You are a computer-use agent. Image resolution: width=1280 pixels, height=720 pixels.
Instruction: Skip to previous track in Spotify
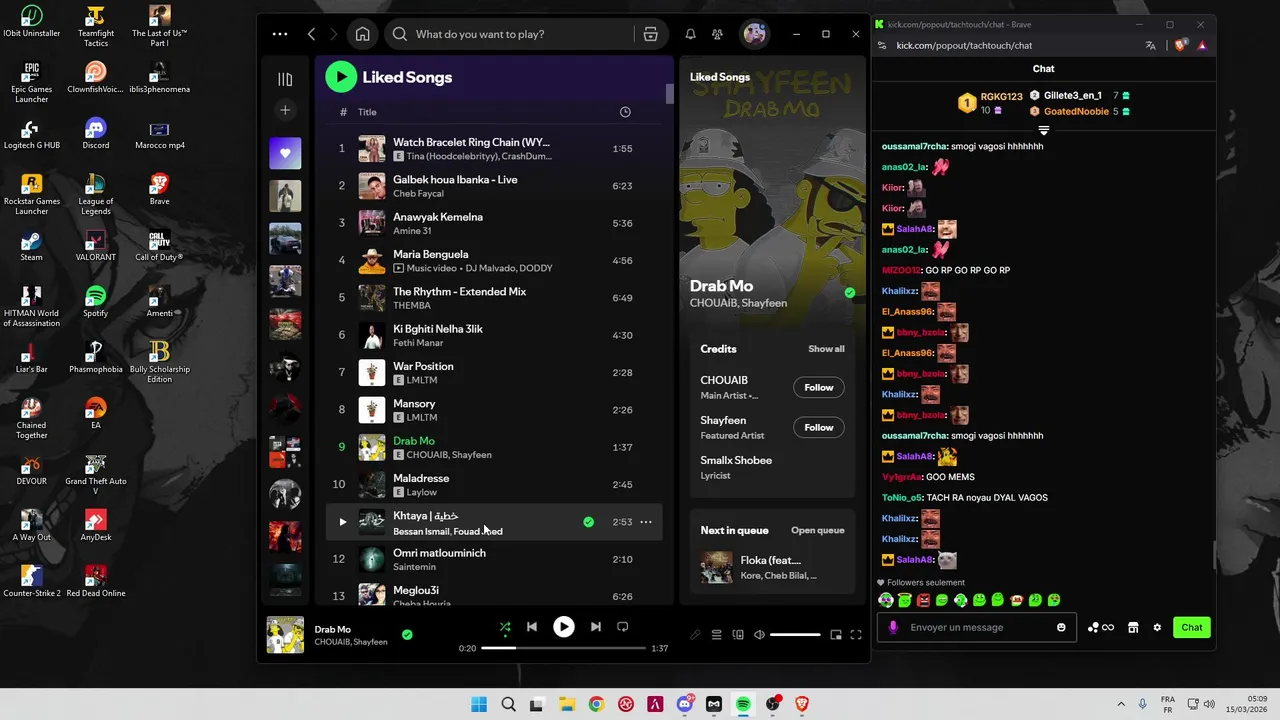tap(532, 627)
